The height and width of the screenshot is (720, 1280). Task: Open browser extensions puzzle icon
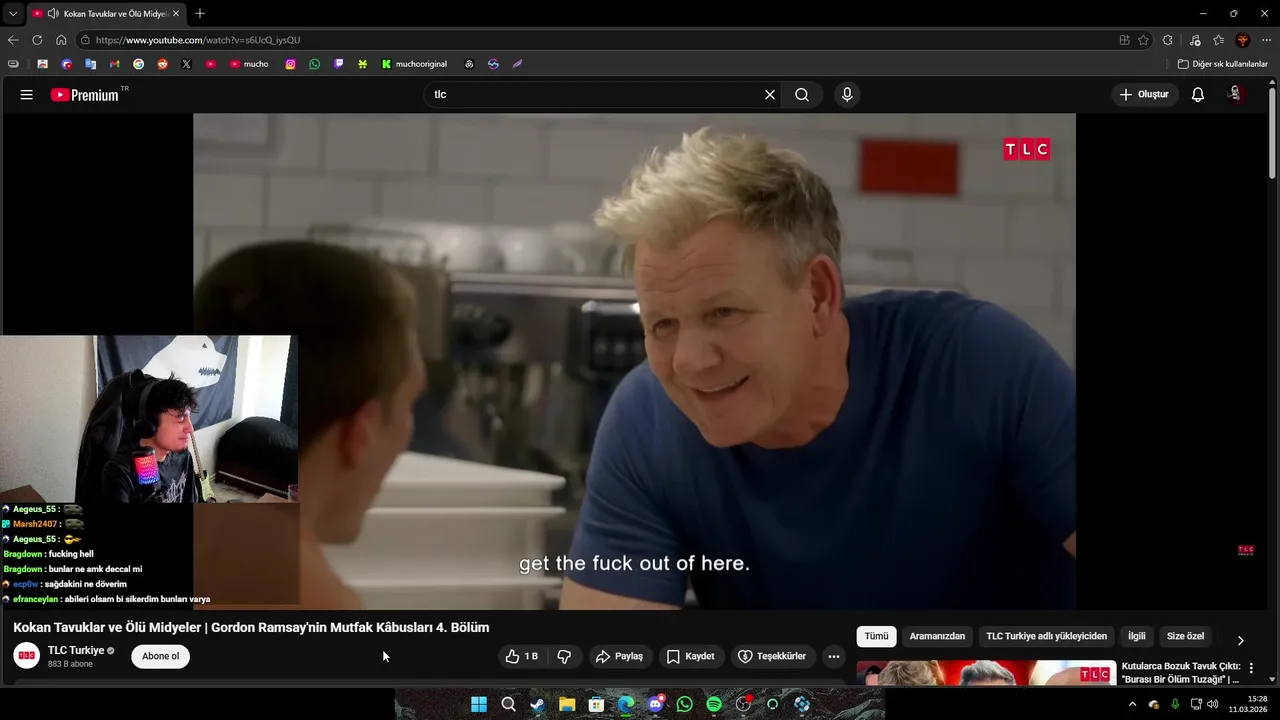point(1168,40)
